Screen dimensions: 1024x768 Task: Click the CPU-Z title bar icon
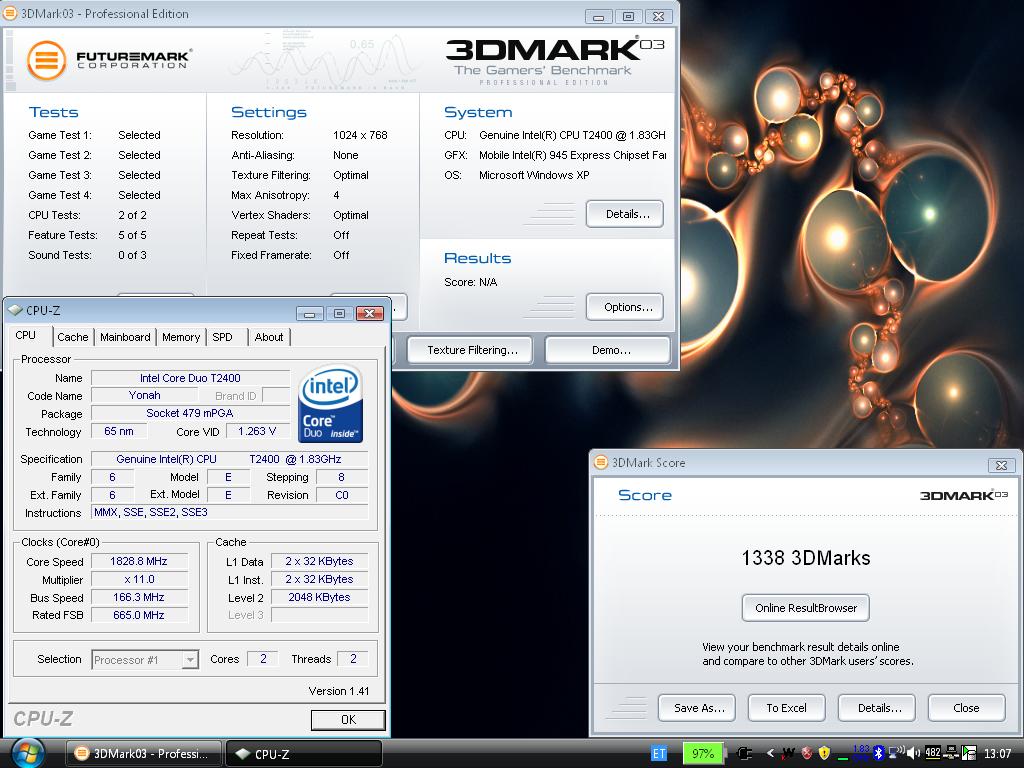[16, 310]
